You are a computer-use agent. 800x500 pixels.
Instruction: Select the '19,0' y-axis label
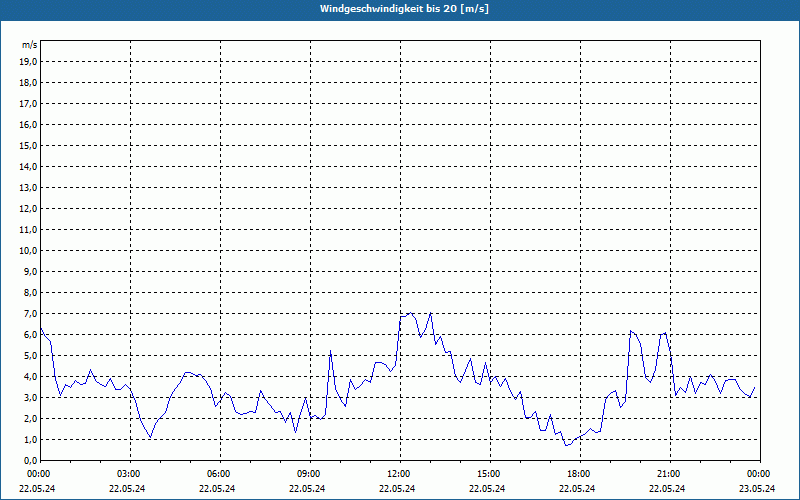29,62
